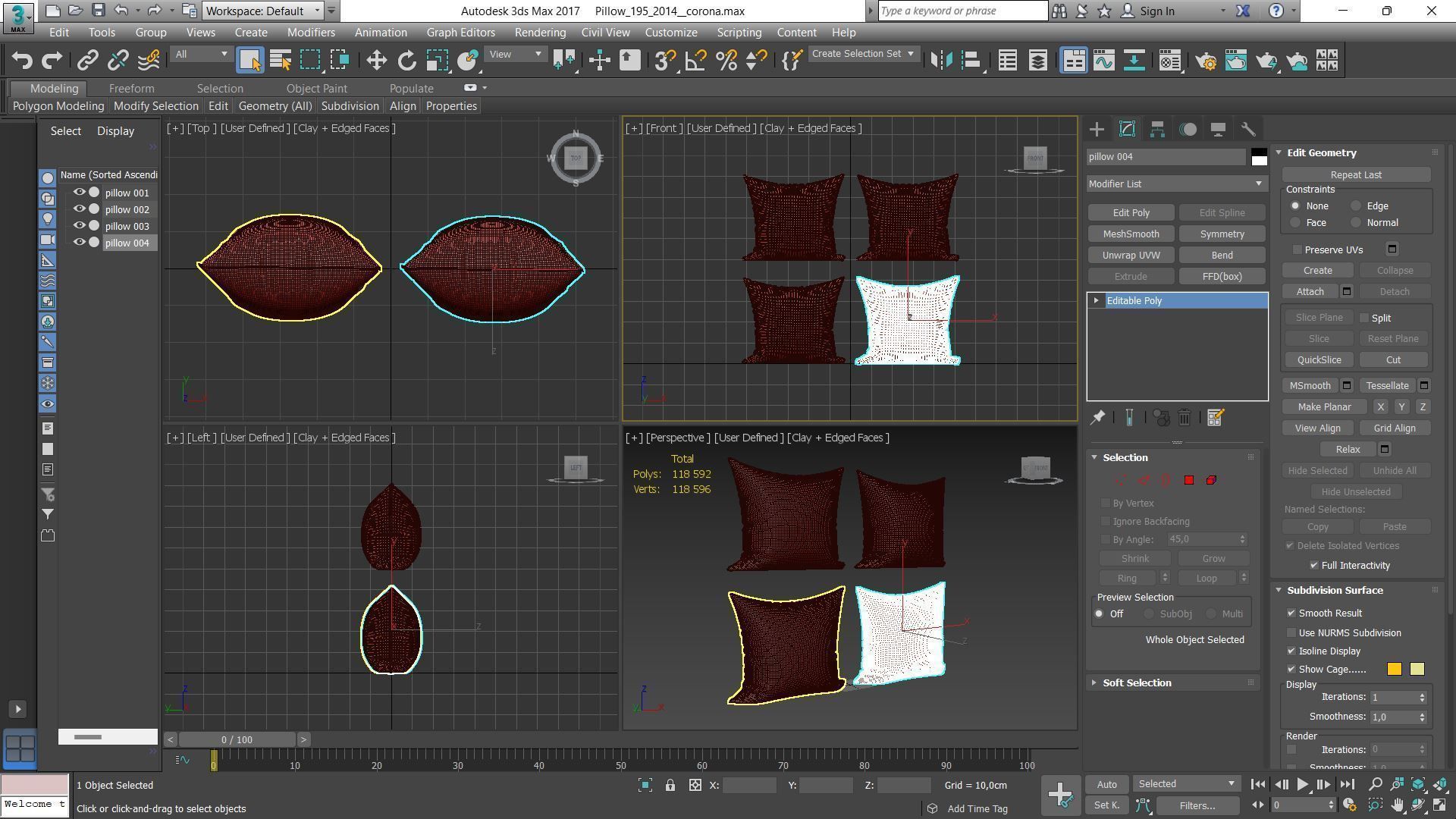Viewport: 1456px width, 819px height.
Task: Click the Make Planar button
Action: tap(1324, 407)
